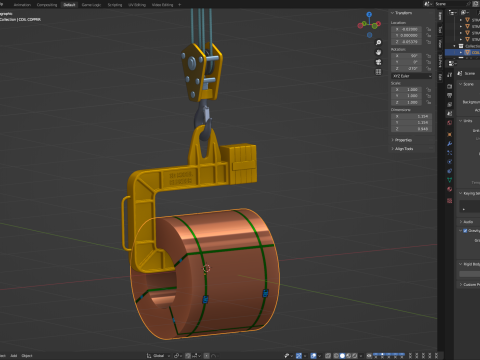Open the Physics properties tab icon

[x=449, y=162]
